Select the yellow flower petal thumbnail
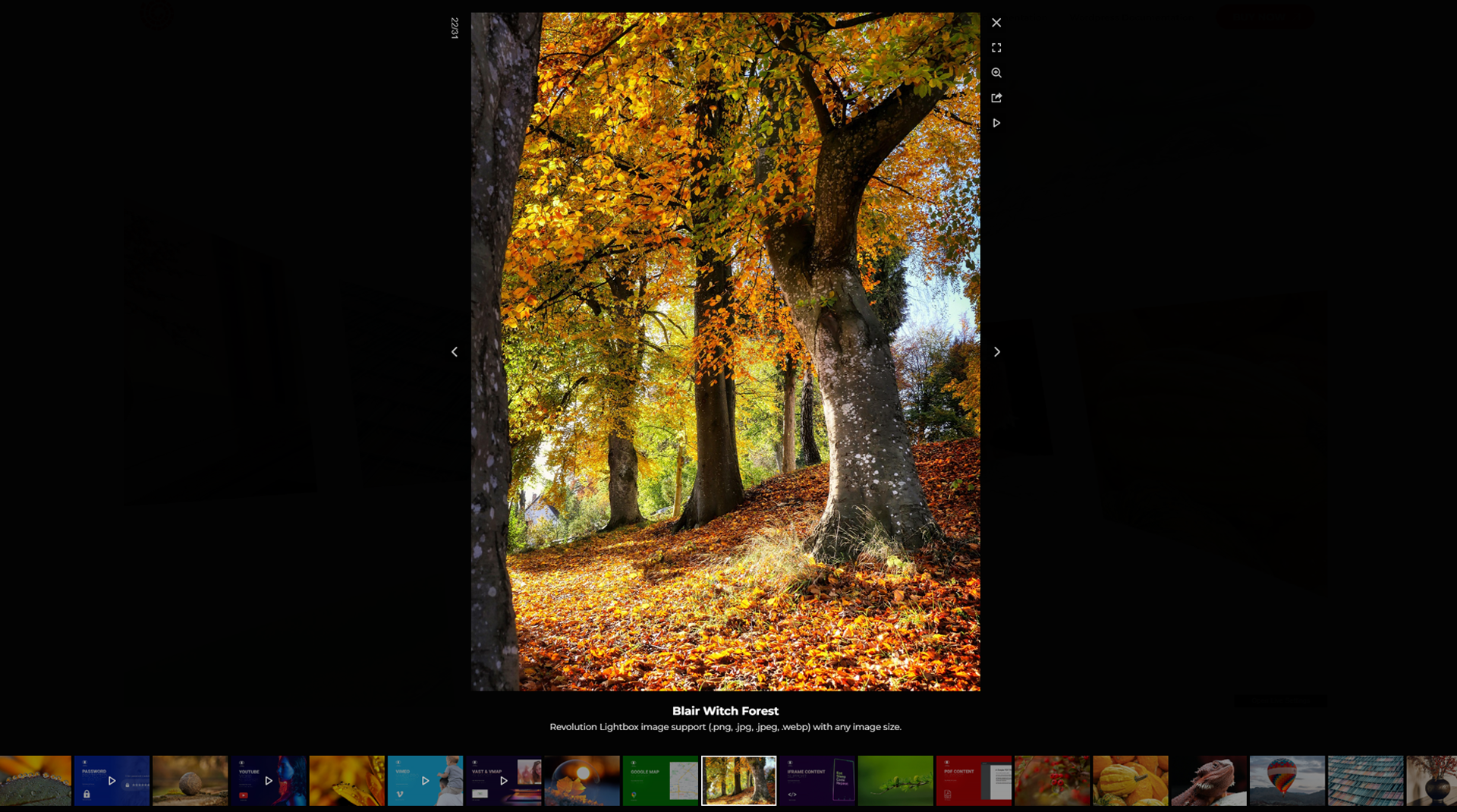Screen dimensions: 1457x812 347,780
